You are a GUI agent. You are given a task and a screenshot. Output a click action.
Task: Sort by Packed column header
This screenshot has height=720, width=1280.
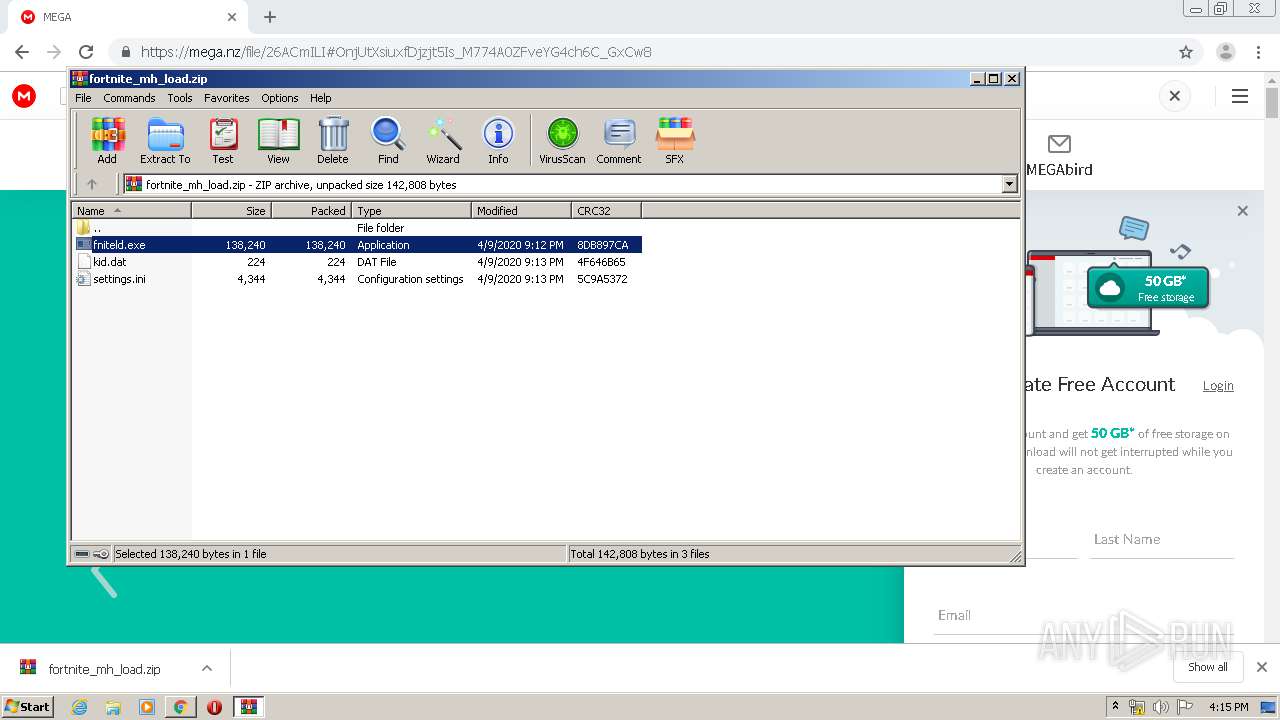(x=311, y=210)
